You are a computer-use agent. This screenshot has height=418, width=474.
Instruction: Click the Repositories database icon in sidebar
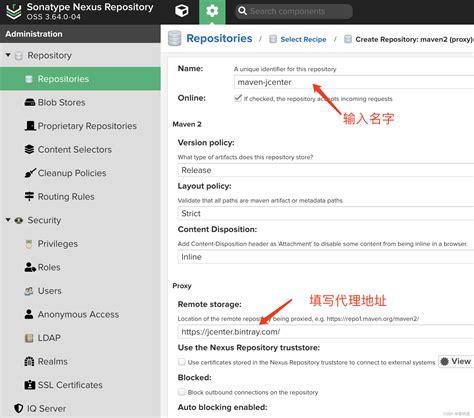tap(29, 79)
